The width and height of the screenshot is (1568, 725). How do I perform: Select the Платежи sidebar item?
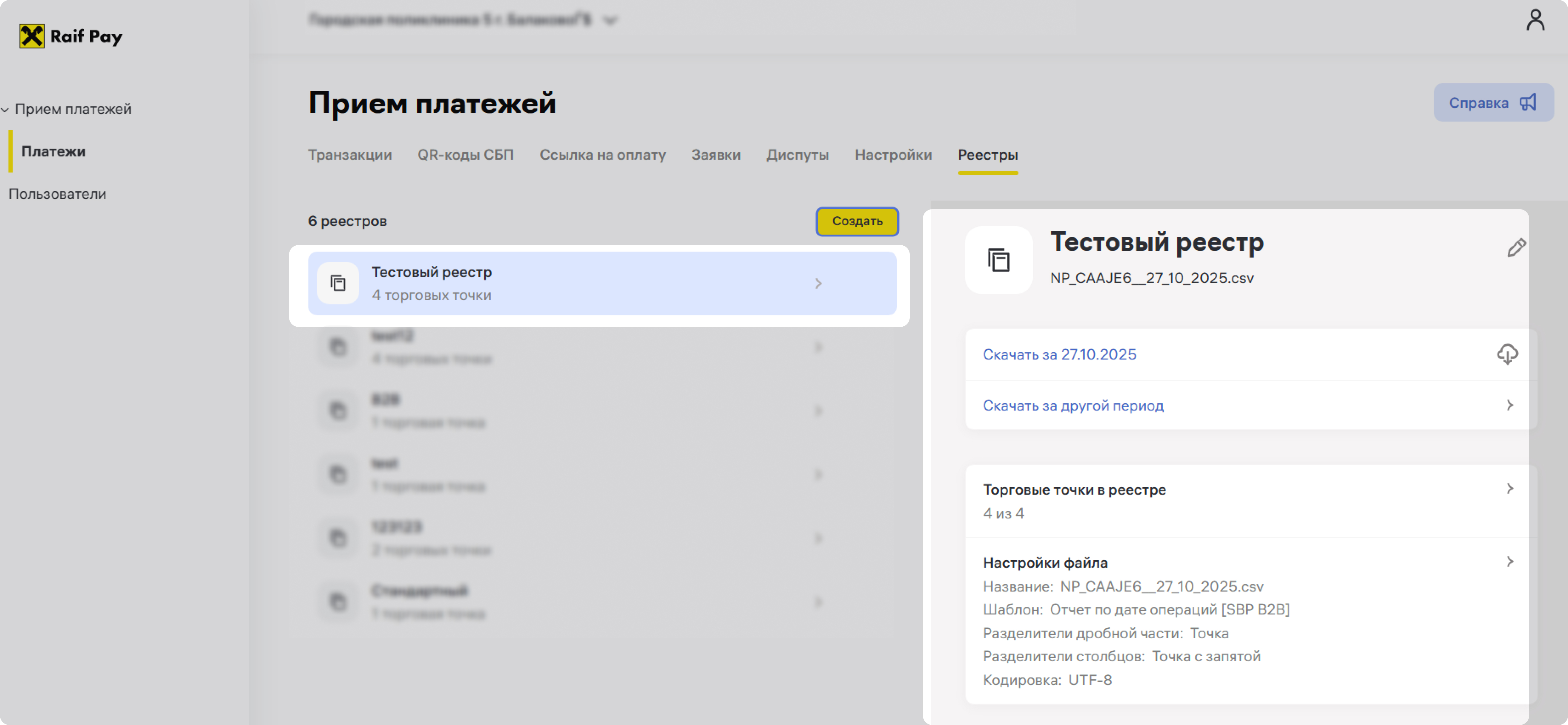(x=53, y=151)
